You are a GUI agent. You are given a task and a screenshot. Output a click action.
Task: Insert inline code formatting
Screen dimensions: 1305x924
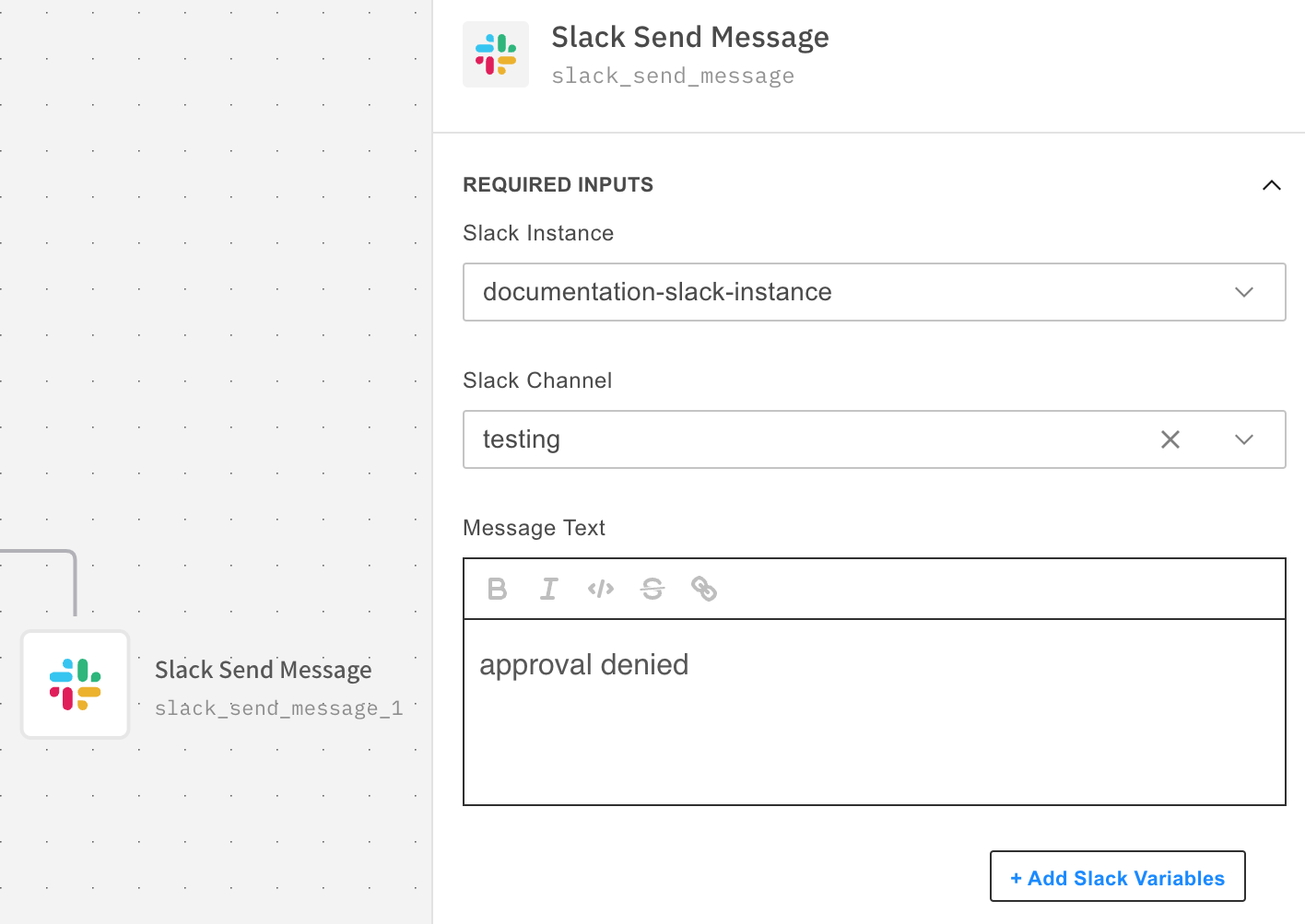pos(601,589)
